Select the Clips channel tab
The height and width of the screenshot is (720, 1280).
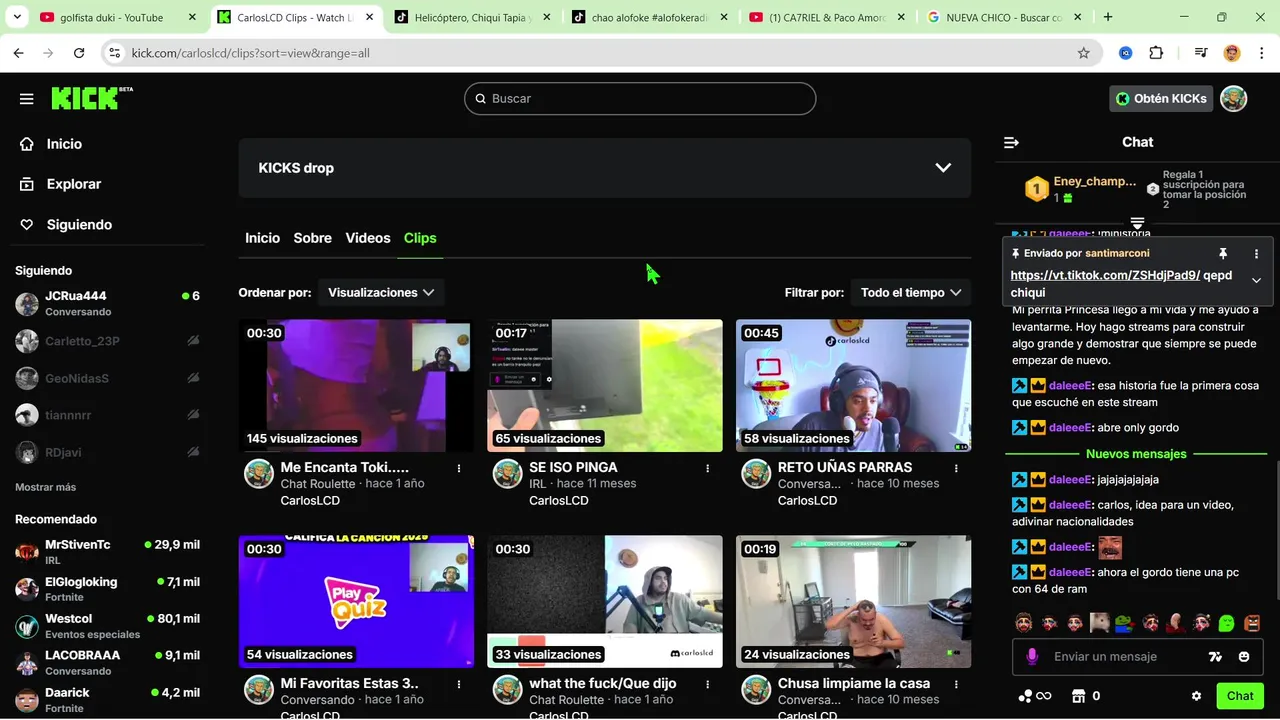pos(420,238)
